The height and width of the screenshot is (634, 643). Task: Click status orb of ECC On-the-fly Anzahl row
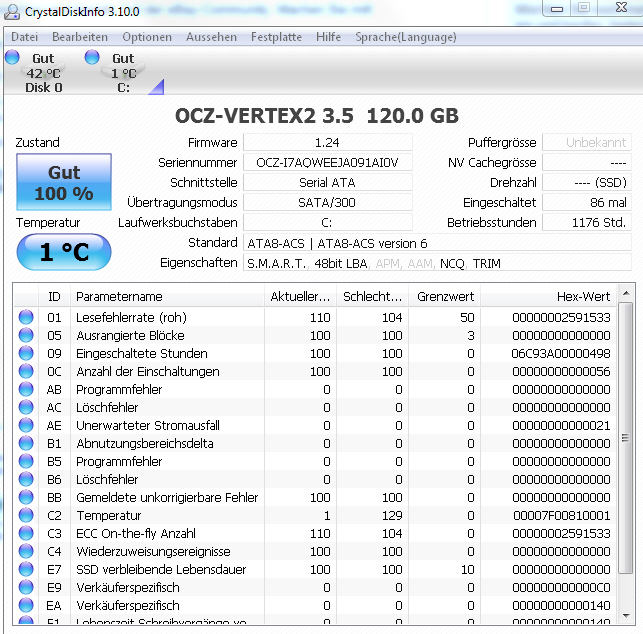pos(26,533)
